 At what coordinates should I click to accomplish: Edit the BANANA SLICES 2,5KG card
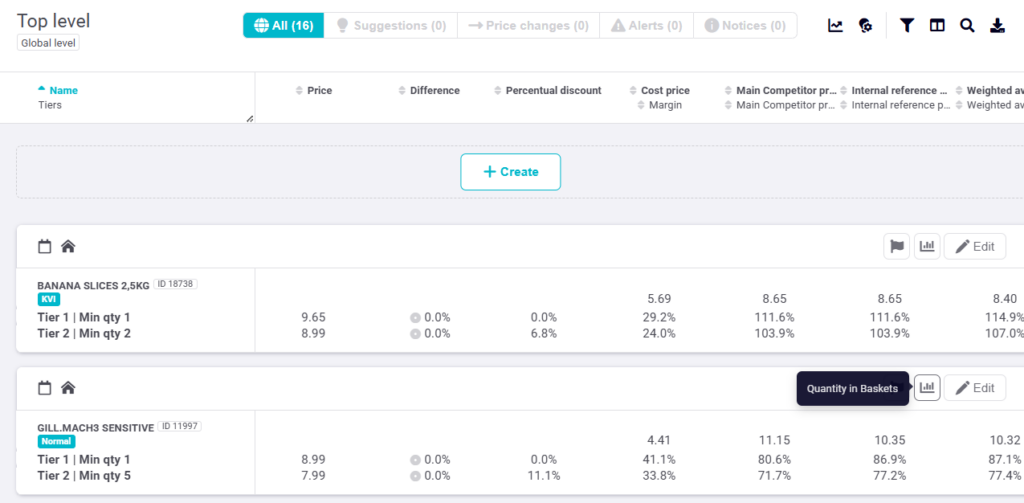pos(975,246)
